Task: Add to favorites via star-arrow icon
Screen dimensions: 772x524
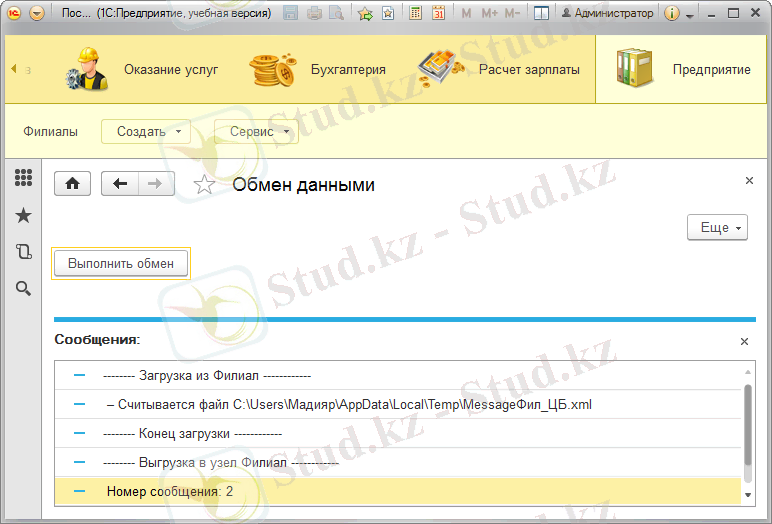Action: tap(365, 13)
